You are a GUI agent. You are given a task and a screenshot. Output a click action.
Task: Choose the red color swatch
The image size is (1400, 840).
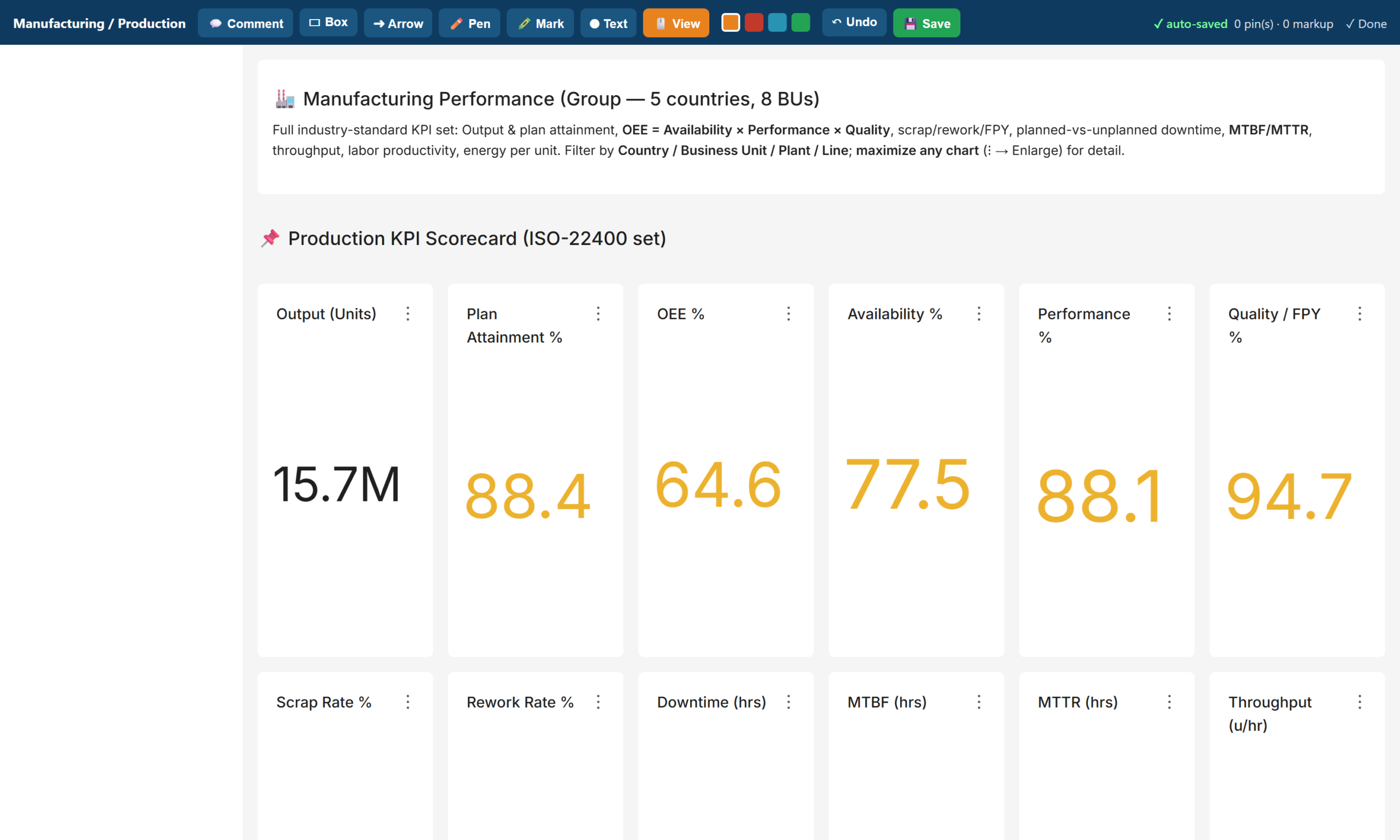pos(754,22)
